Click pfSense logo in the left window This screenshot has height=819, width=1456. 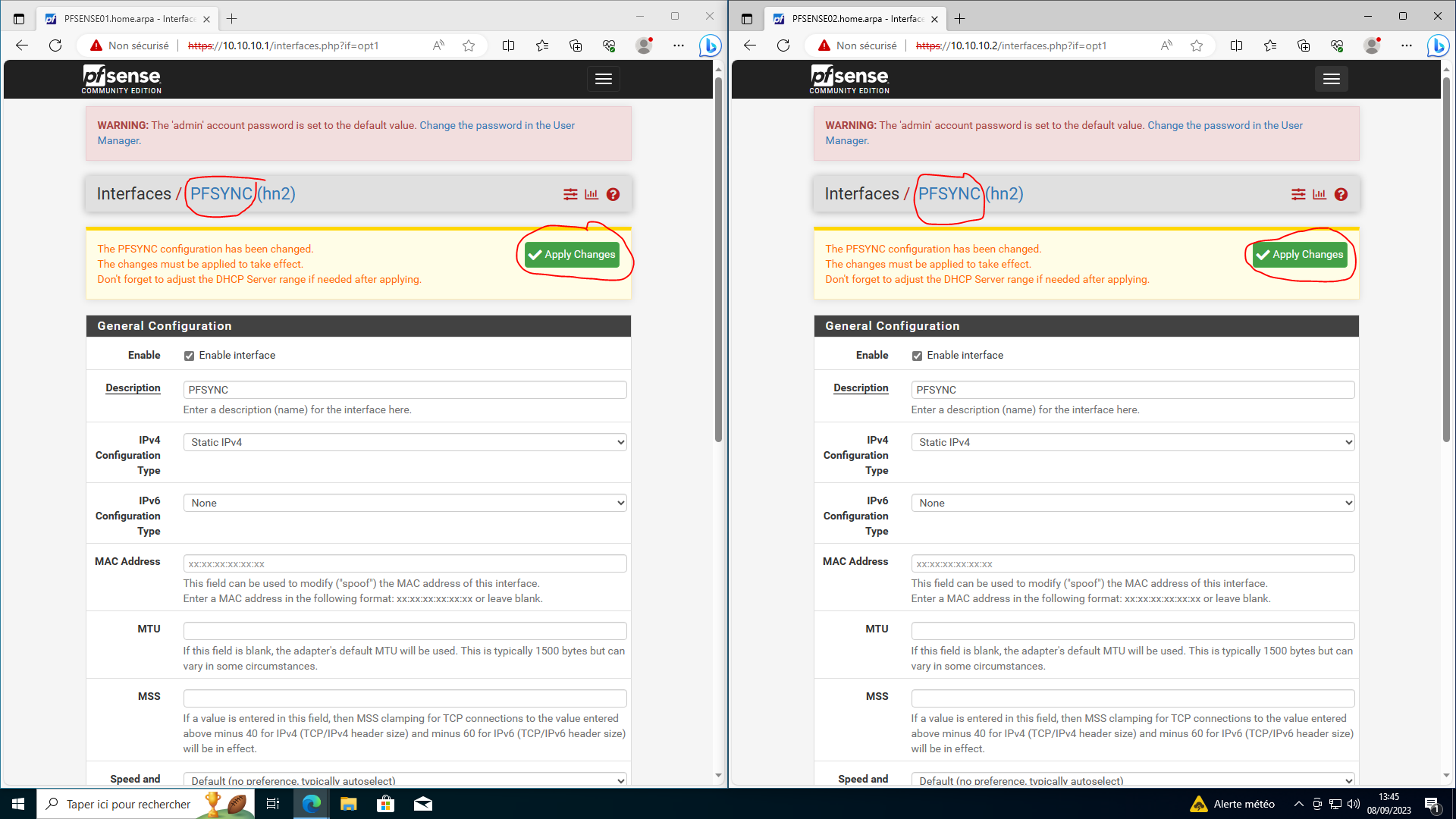[121, 79]
